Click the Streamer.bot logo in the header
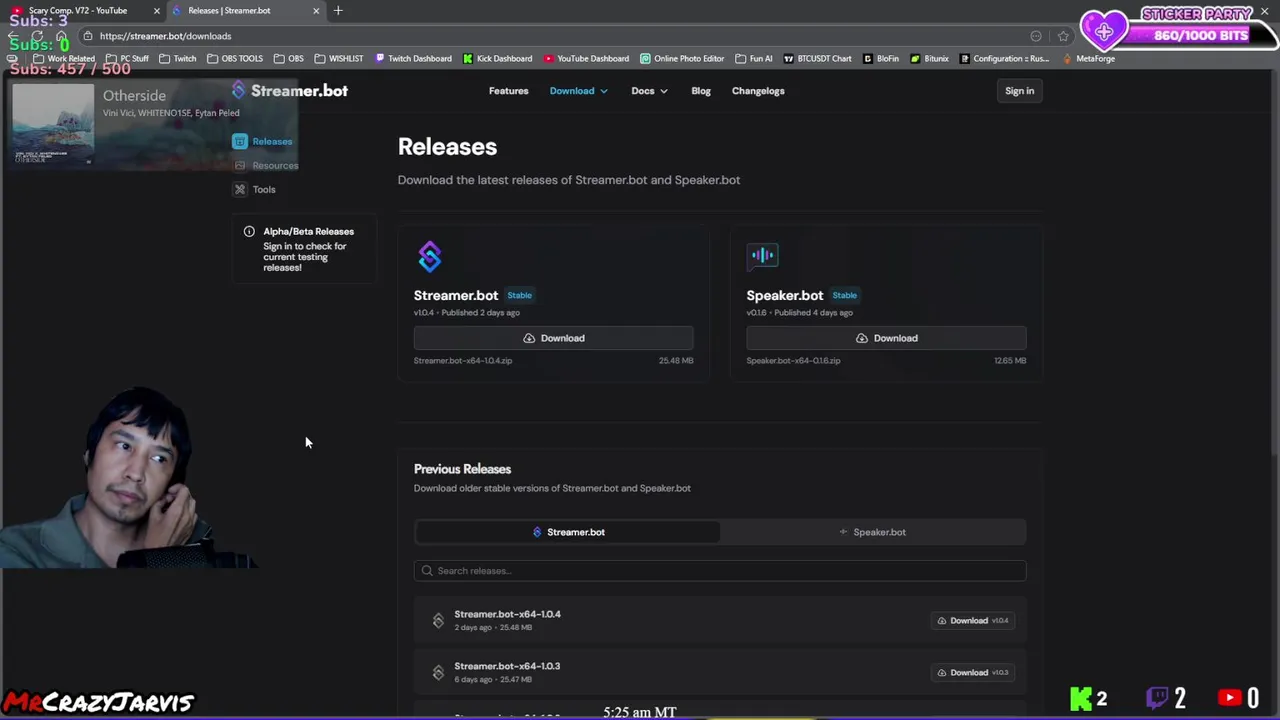Viewport: 1280px width, 720px height. tap(289, 91)
